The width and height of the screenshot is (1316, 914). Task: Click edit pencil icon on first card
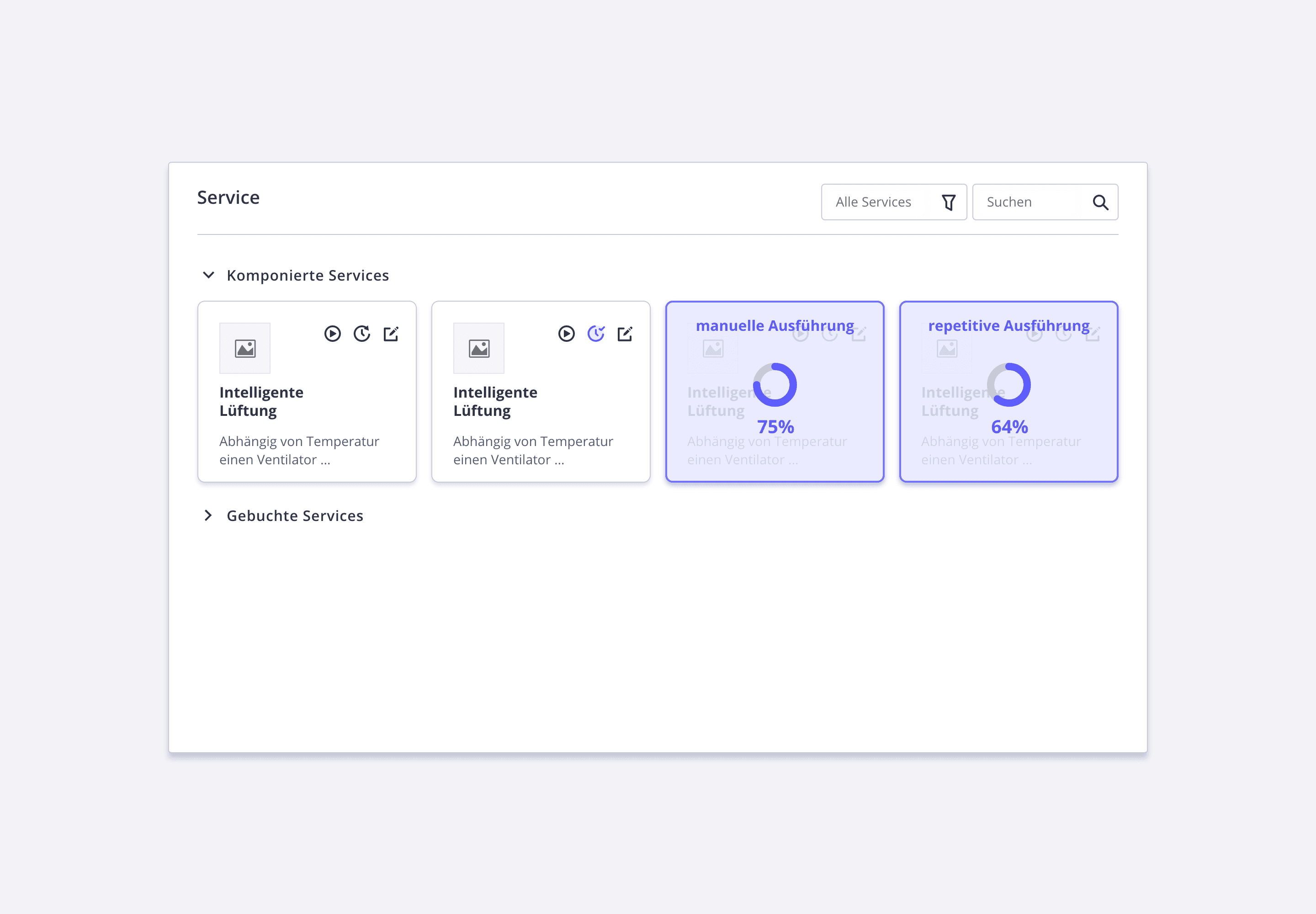(391, 334)
